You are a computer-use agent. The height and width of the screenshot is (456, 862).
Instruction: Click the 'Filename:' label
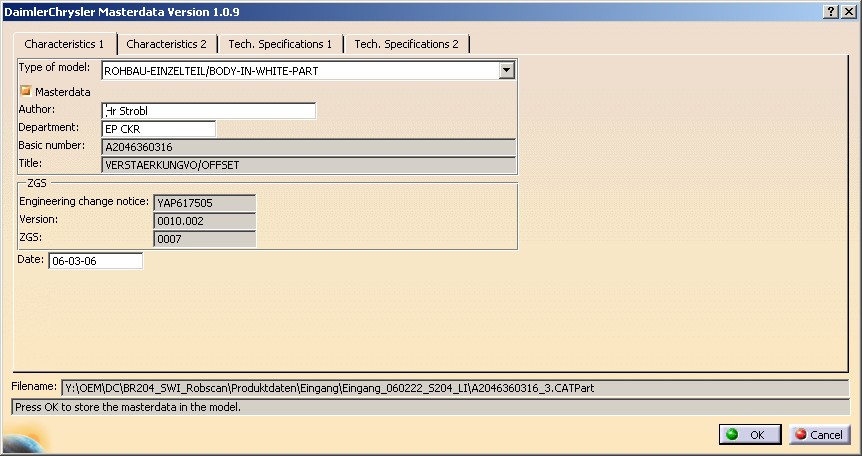[34, 386]
